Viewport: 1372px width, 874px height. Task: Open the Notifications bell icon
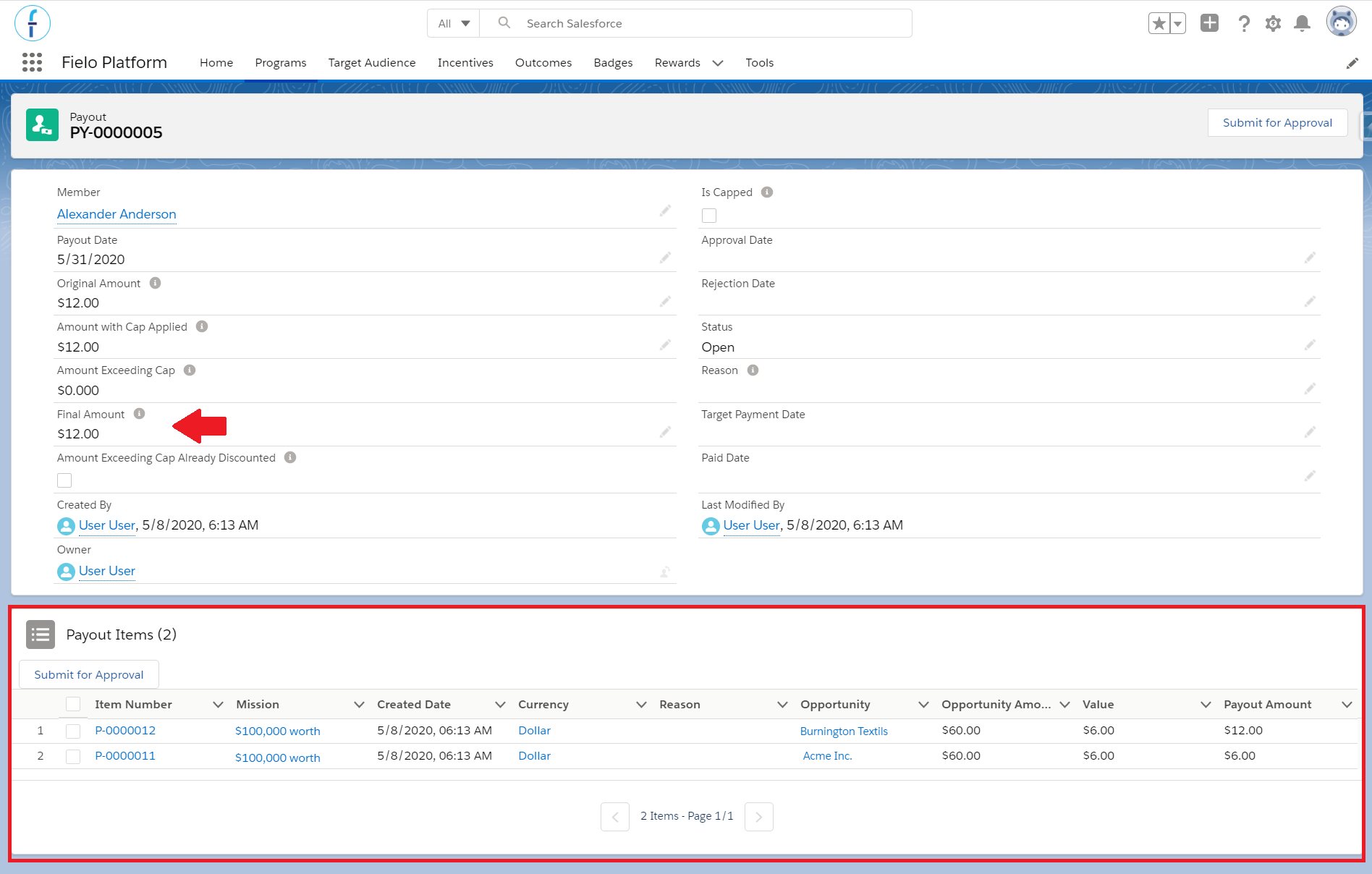pyautogui.click(x=1302, y=23)
